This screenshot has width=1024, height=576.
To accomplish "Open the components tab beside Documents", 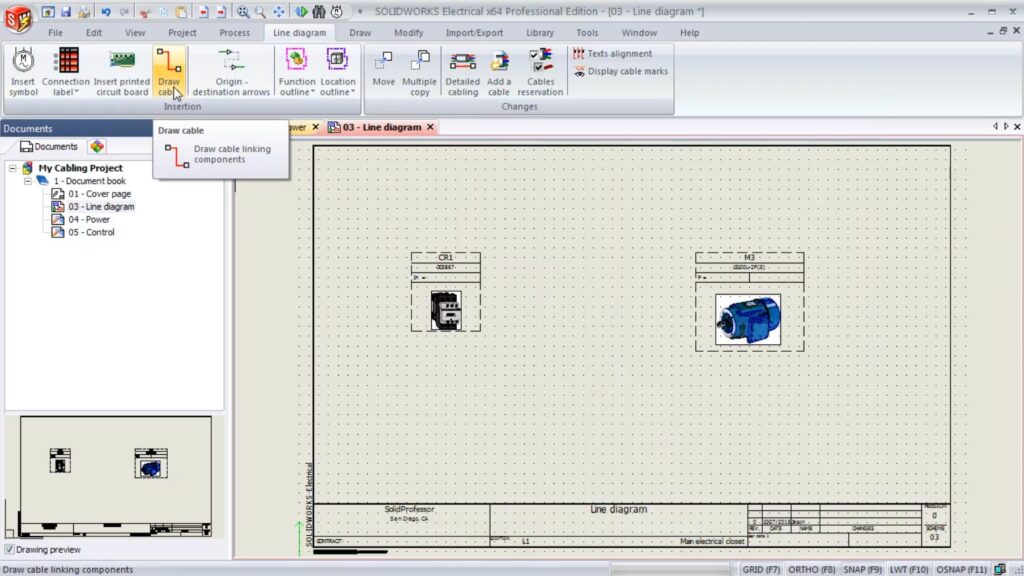I will (97, 147).
